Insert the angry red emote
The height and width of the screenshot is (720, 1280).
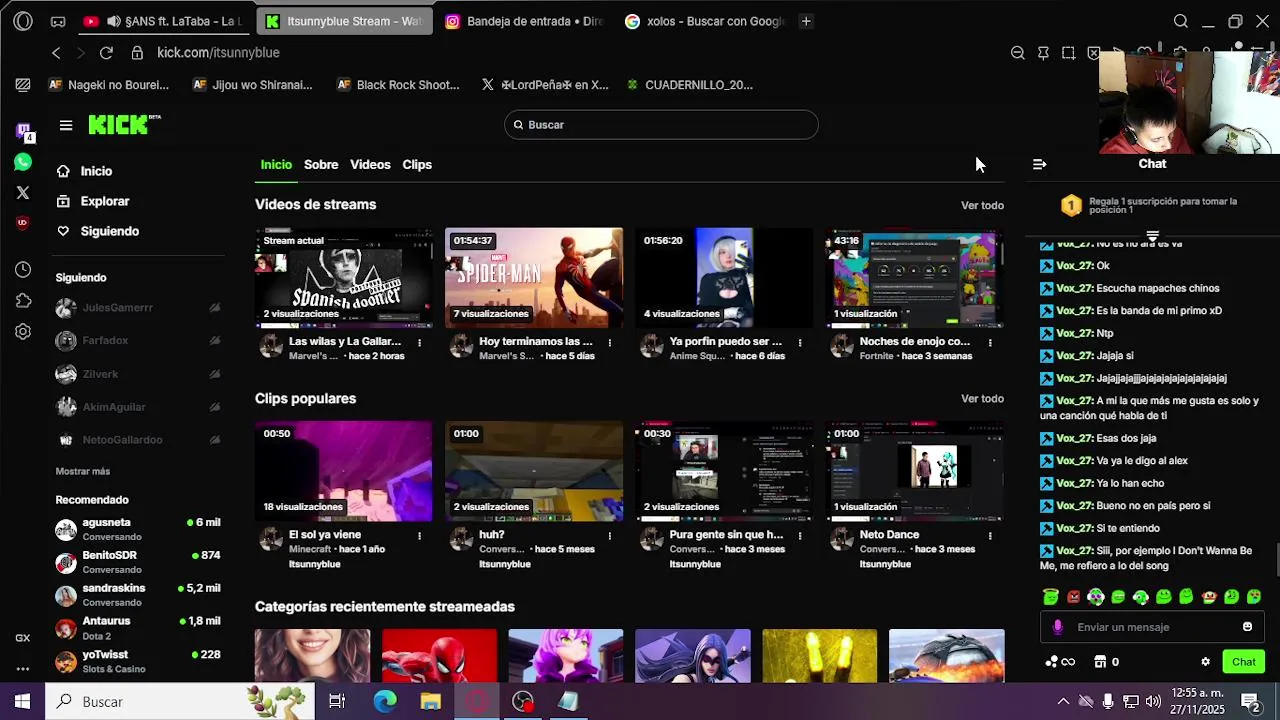[1073, 597]
